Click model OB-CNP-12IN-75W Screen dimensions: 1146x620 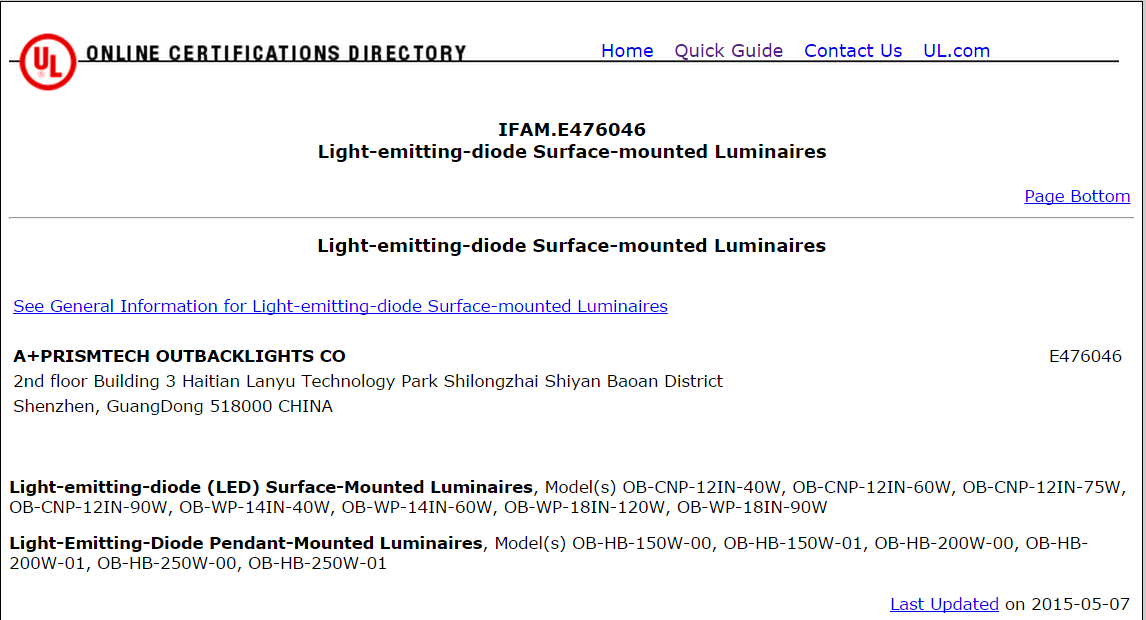(1041, 487)
